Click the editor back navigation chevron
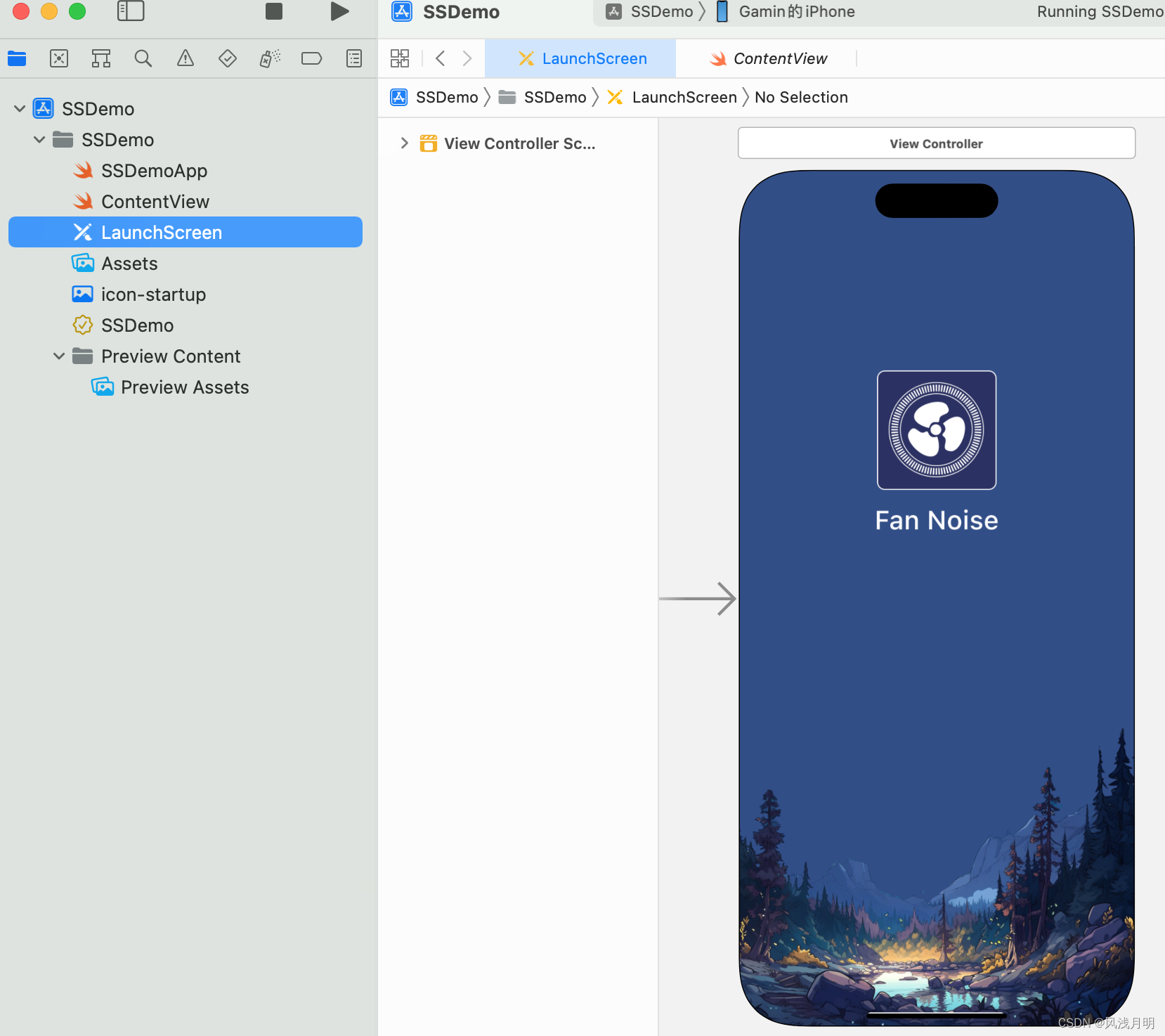 441,58
